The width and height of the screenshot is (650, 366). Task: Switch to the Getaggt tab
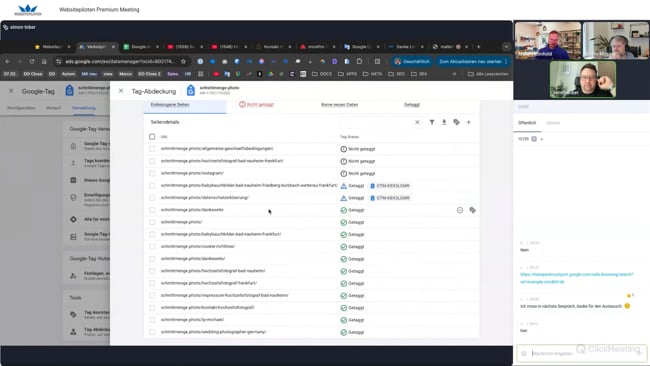[412, 104]
